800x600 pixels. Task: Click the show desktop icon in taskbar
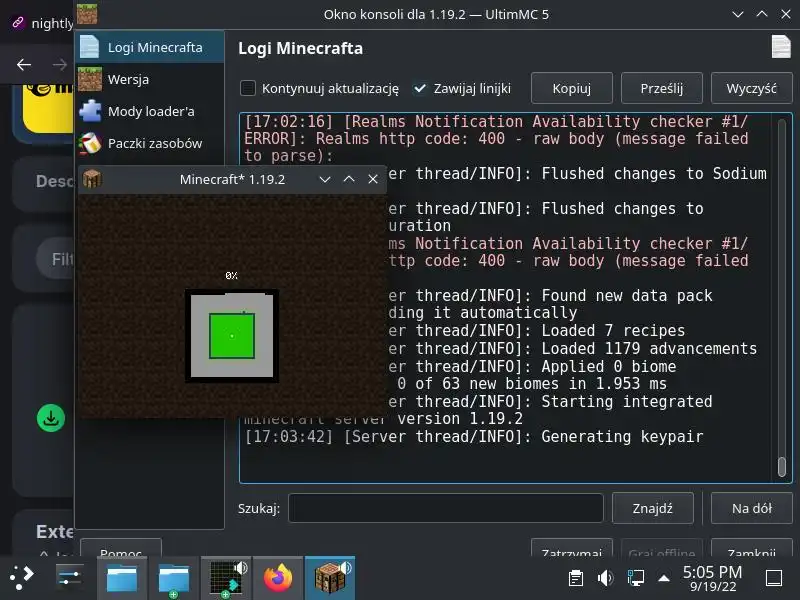[x=774, y=578]
